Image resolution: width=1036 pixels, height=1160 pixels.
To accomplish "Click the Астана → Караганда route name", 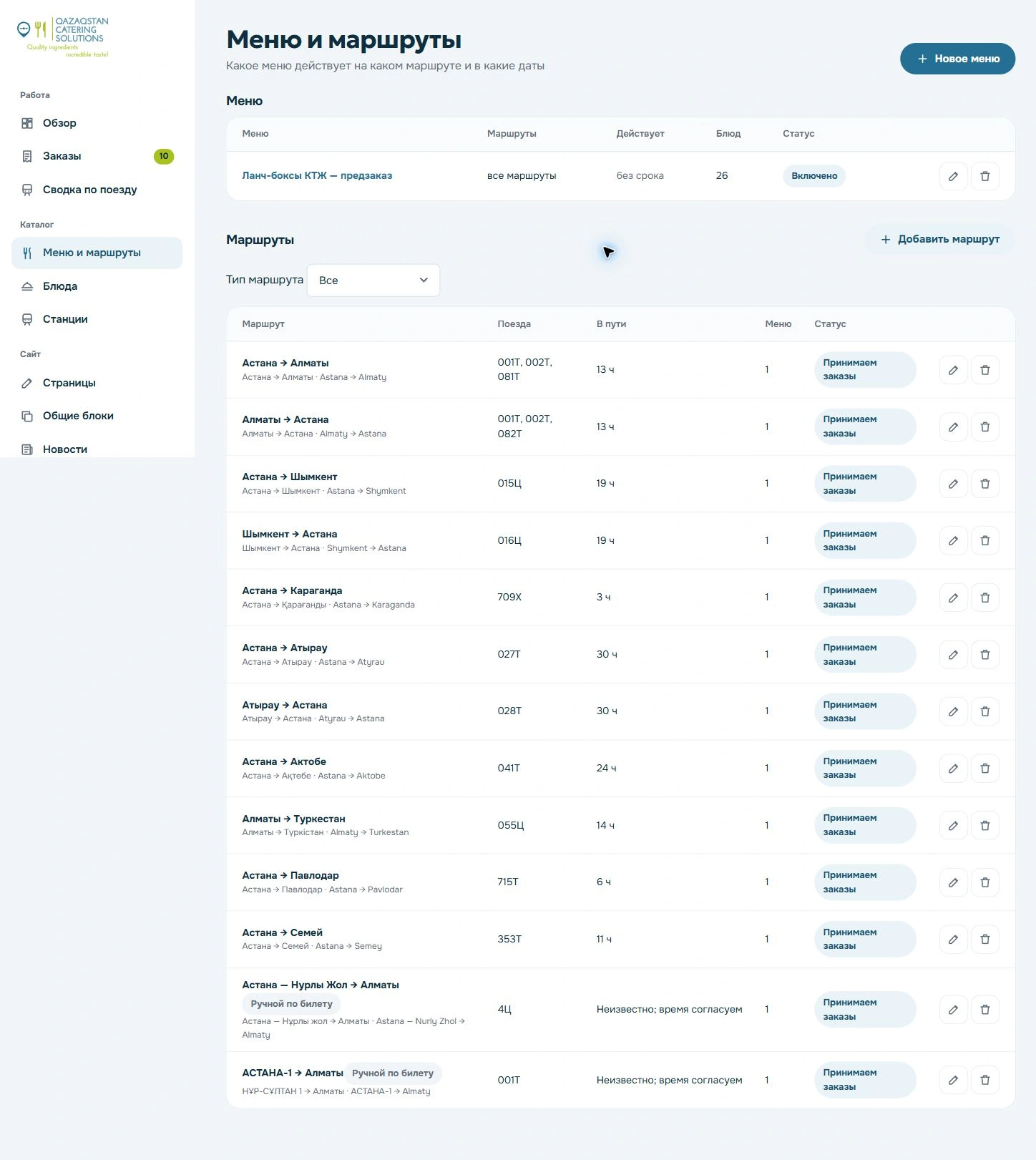I will pyautogui.click(x=292, y=590).
